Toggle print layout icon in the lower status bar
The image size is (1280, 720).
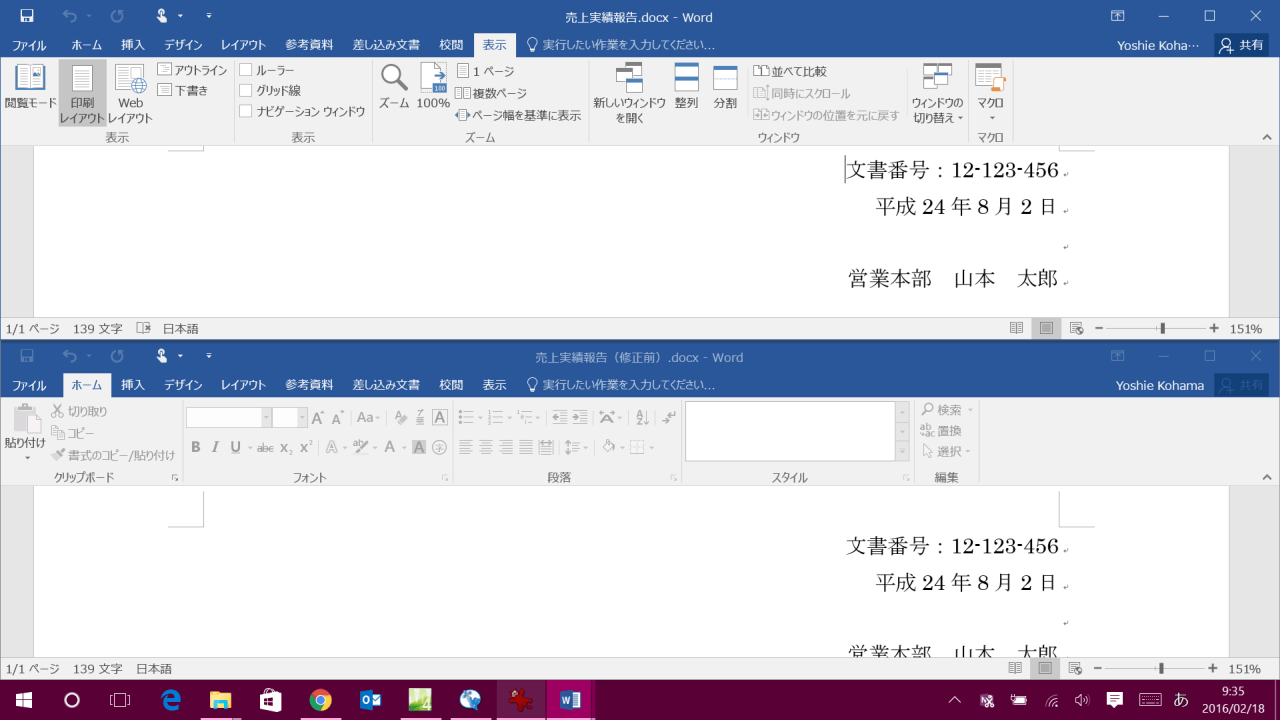coord(1046,668)
